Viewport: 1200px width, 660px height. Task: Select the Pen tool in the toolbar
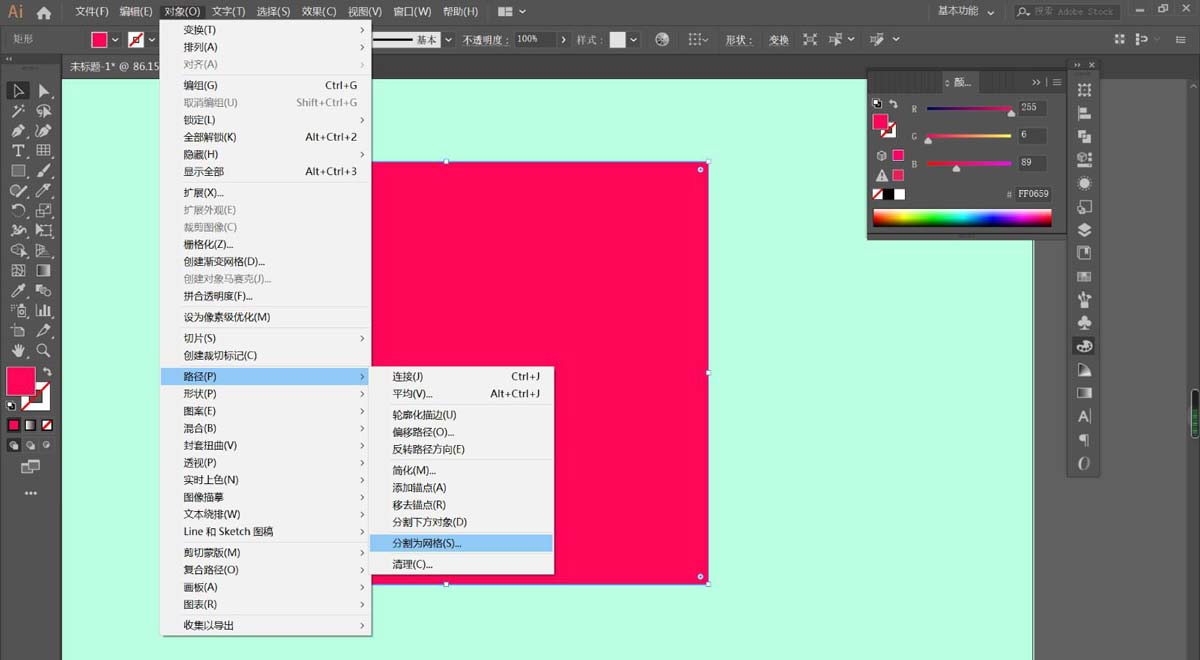18,130
